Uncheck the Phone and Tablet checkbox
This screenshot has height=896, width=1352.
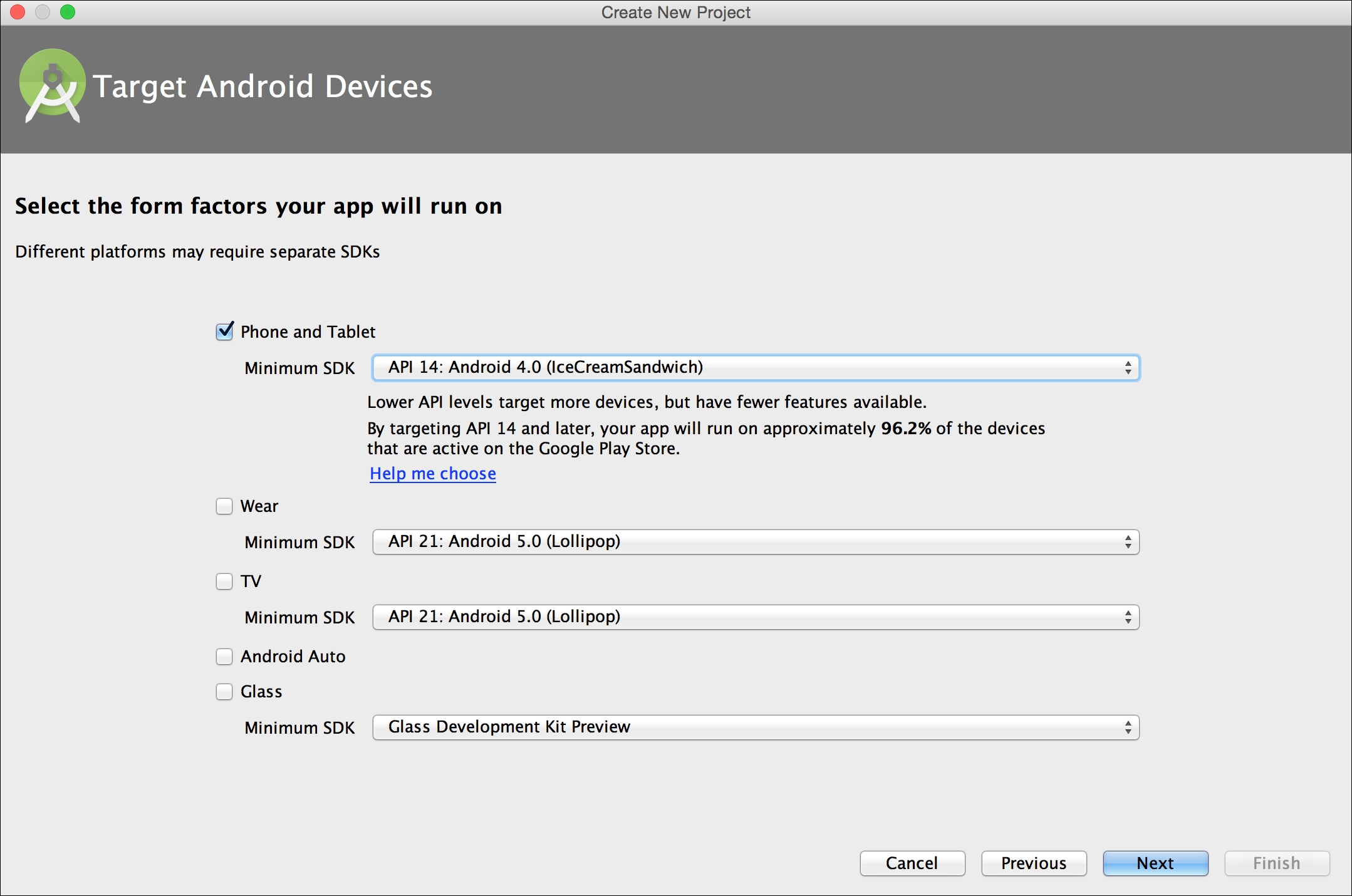pos(224,331)
